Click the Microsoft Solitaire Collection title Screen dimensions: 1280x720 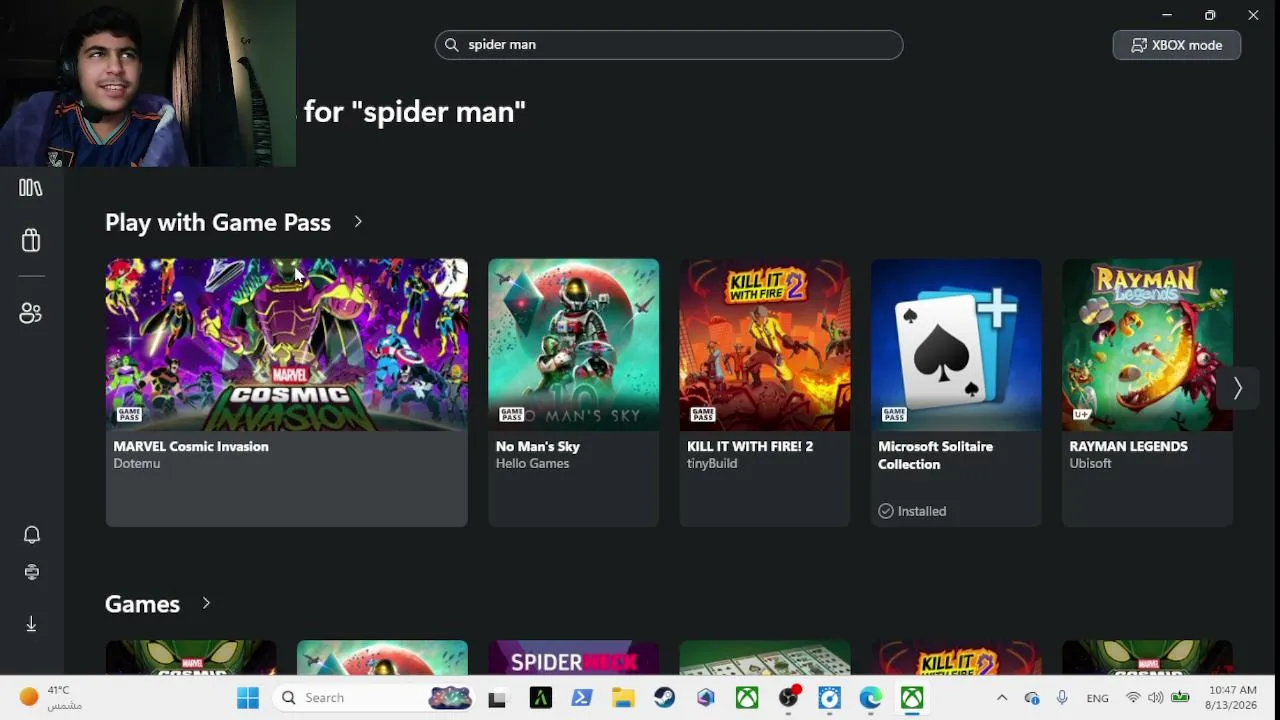point(936,456)
